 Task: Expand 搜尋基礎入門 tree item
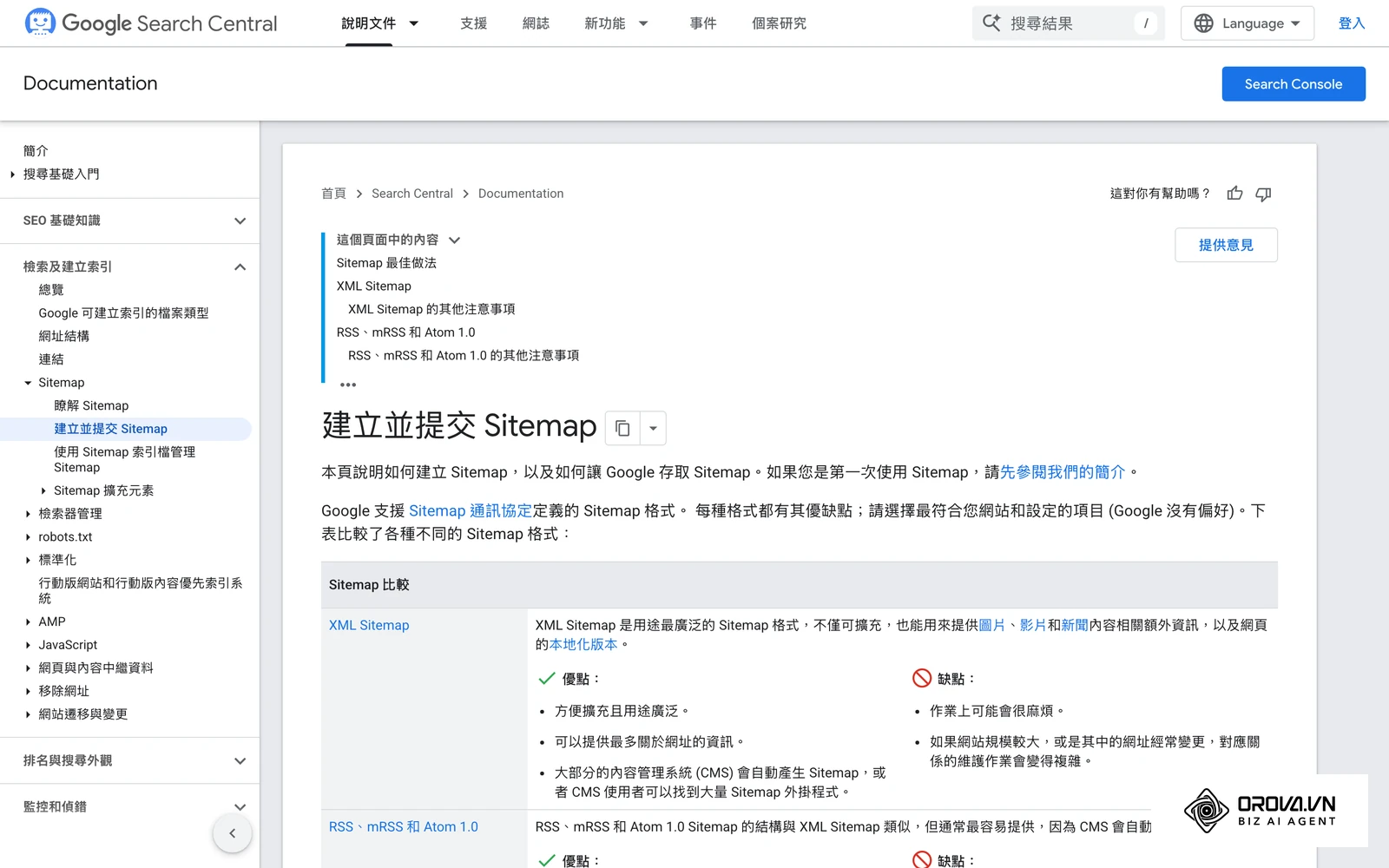(x=13, y=174)
